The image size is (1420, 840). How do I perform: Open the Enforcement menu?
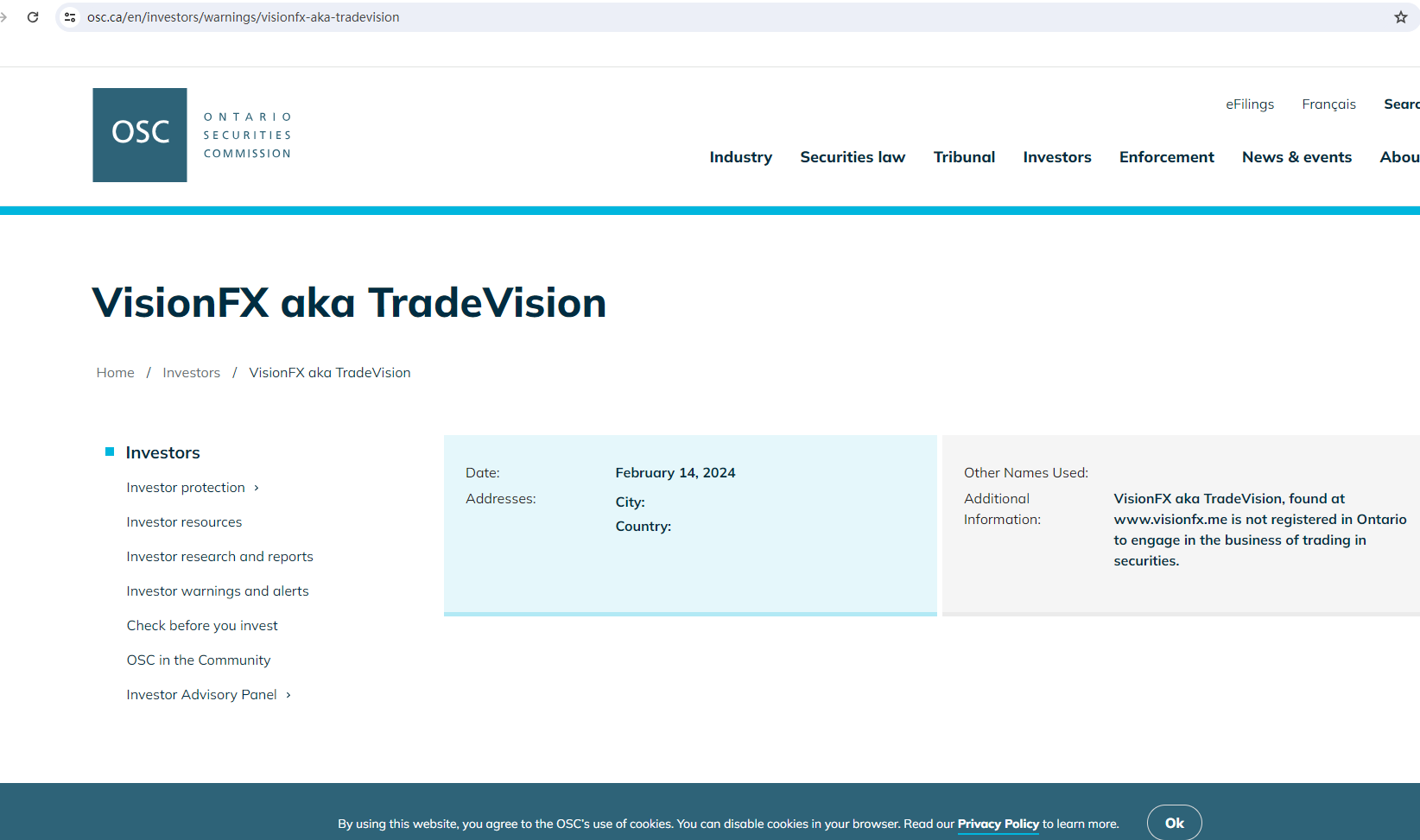[1166, 157]
